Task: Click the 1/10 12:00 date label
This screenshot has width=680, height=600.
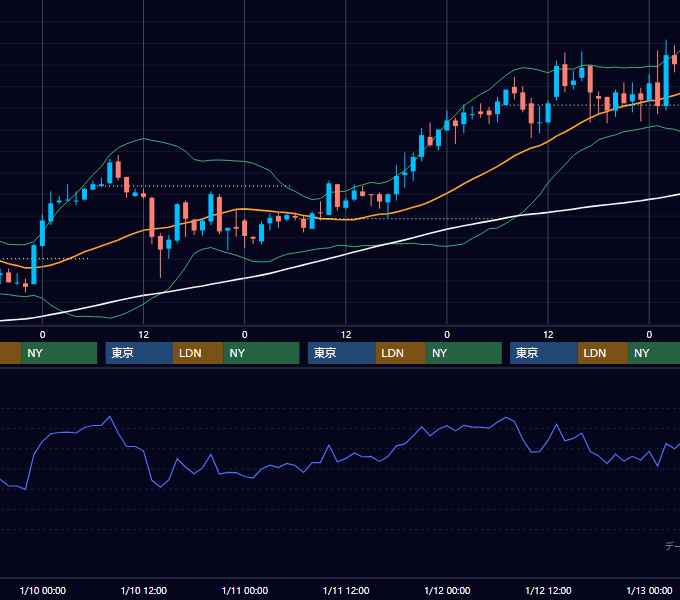Action: (144, 590)
